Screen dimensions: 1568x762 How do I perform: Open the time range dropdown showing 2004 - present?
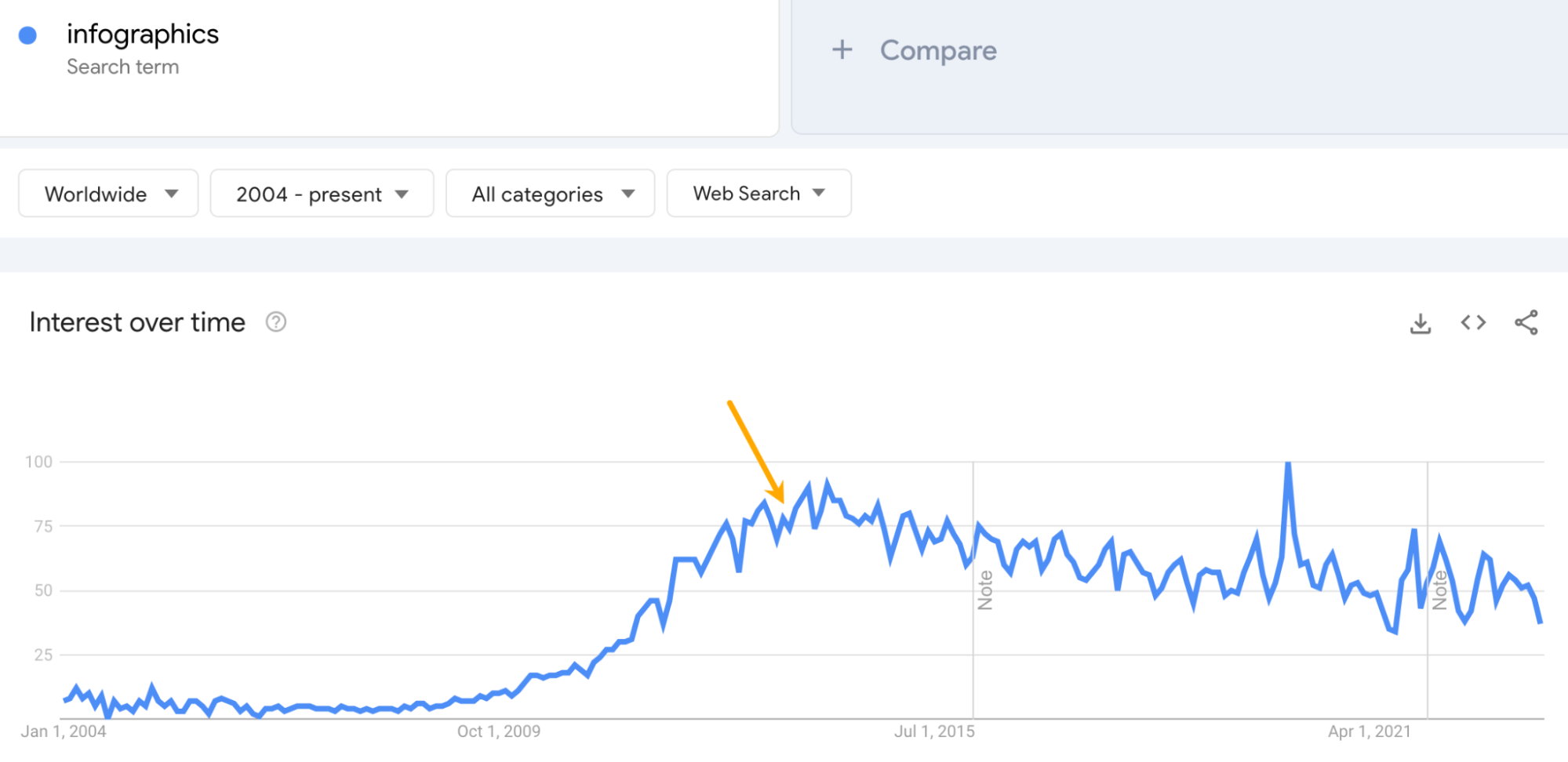point(308,194)
